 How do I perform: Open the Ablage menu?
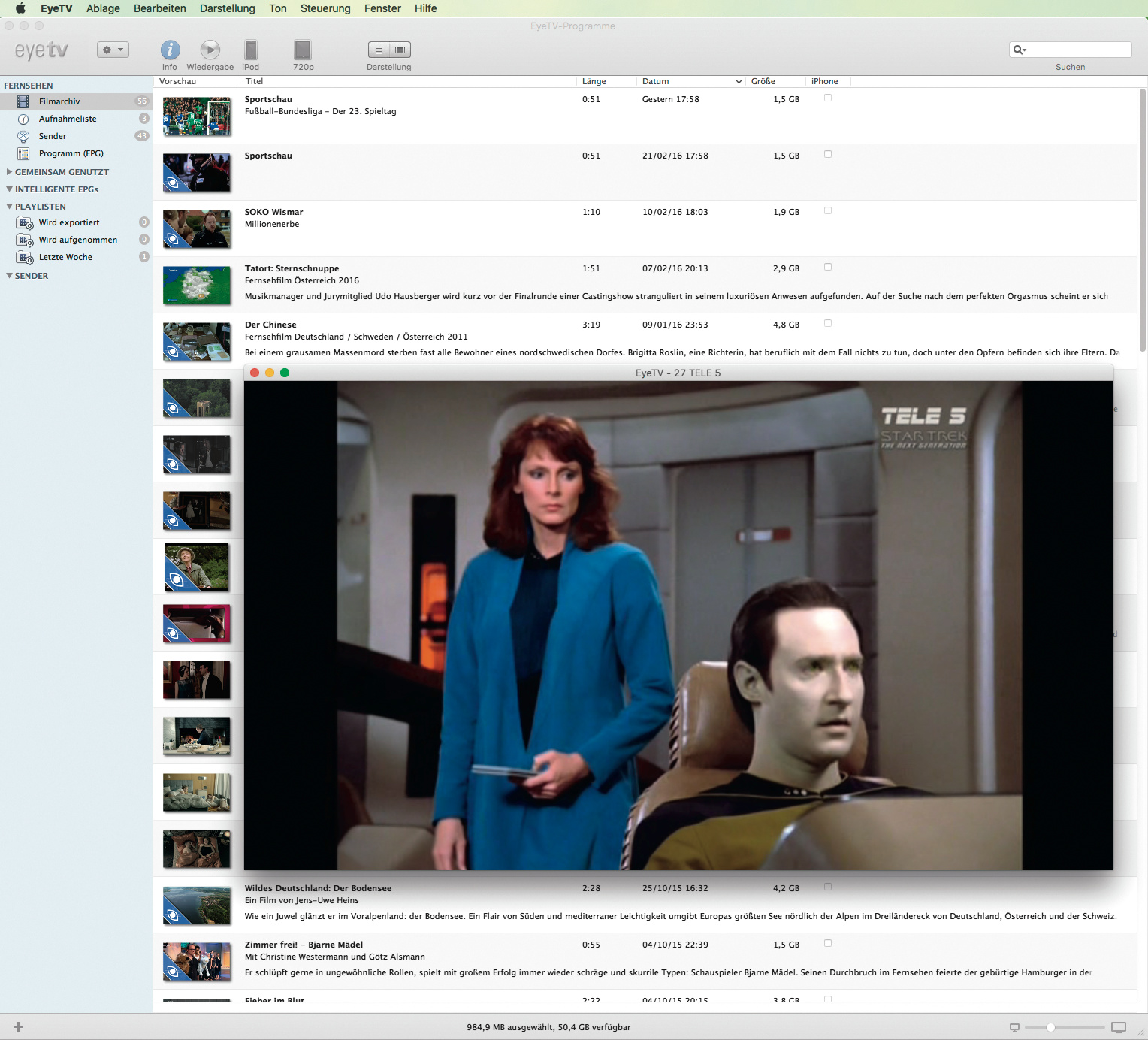103,8
